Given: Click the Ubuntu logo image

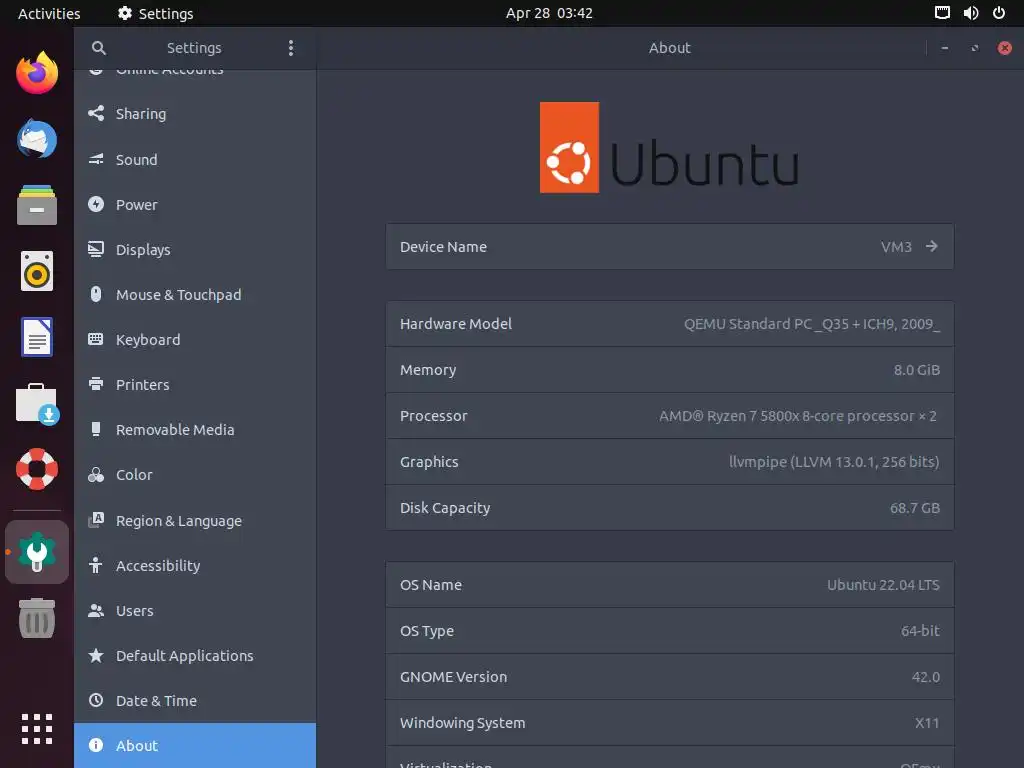Looking at the screenshot, I should [x=669, y=148].
